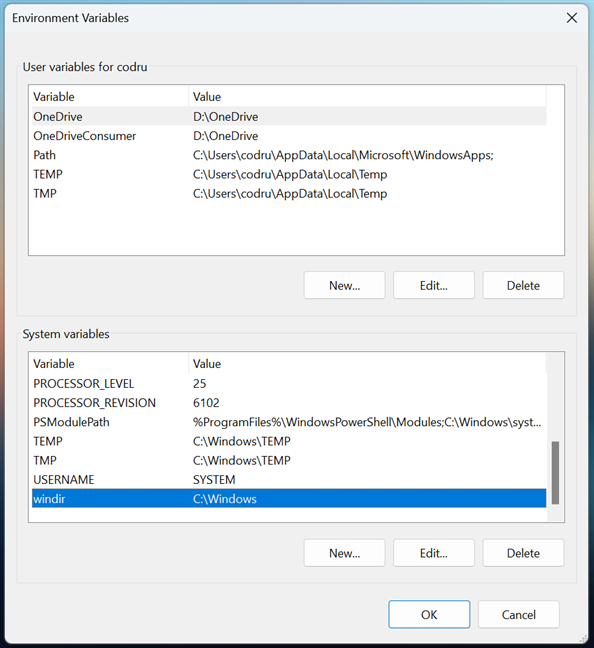Select the PROCESSOR_REVISION system variable
The width and height of the screenshot is (594, 648).
point(289,403)
